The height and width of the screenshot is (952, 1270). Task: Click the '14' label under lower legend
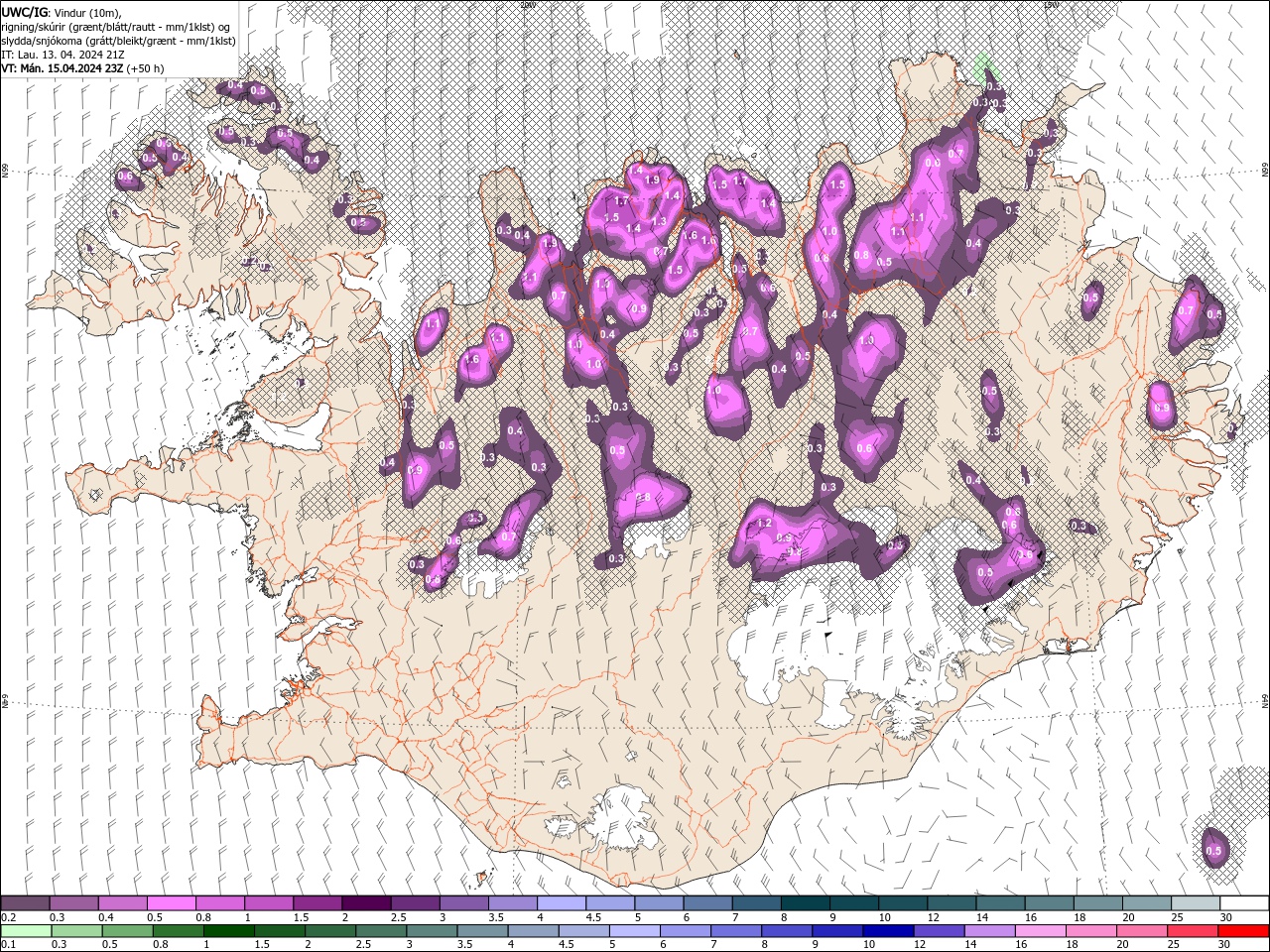[971, 944]
